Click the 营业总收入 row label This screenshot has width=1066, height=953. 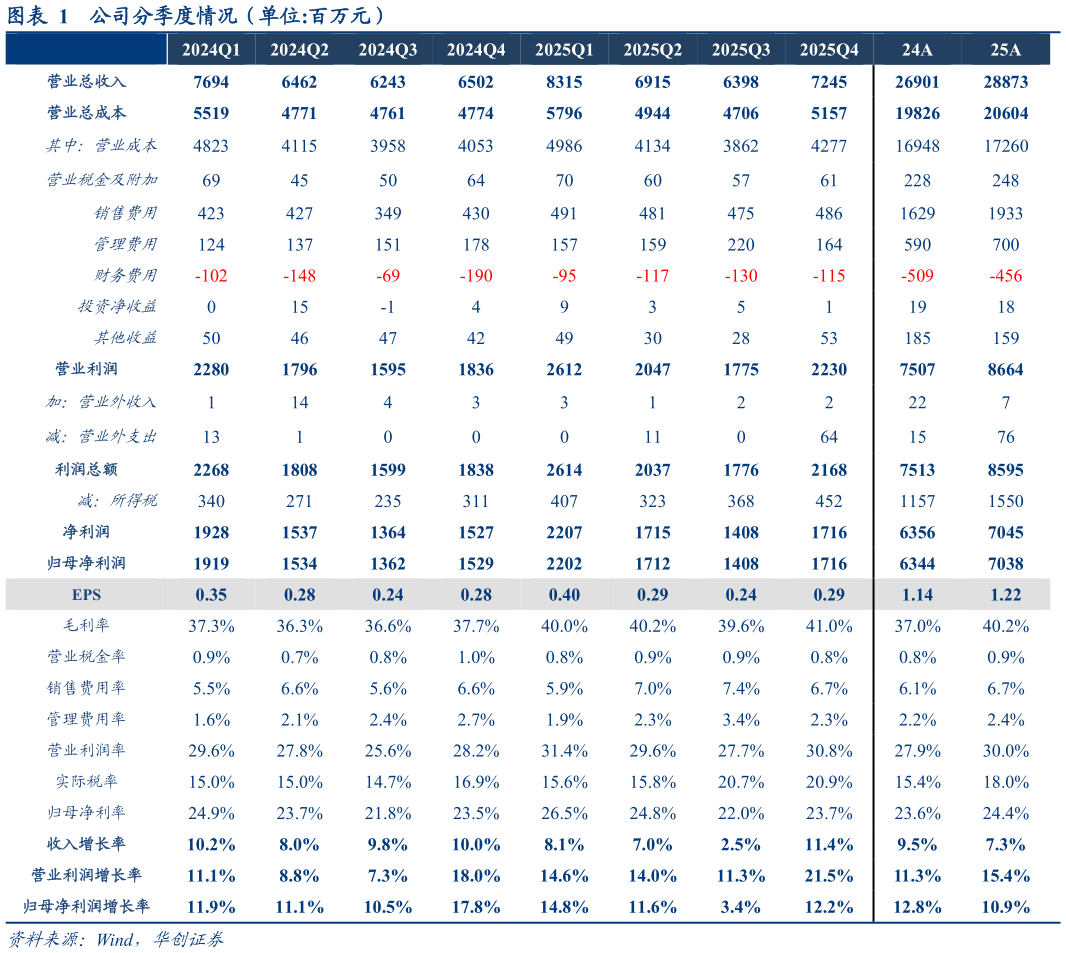[86, 82]
